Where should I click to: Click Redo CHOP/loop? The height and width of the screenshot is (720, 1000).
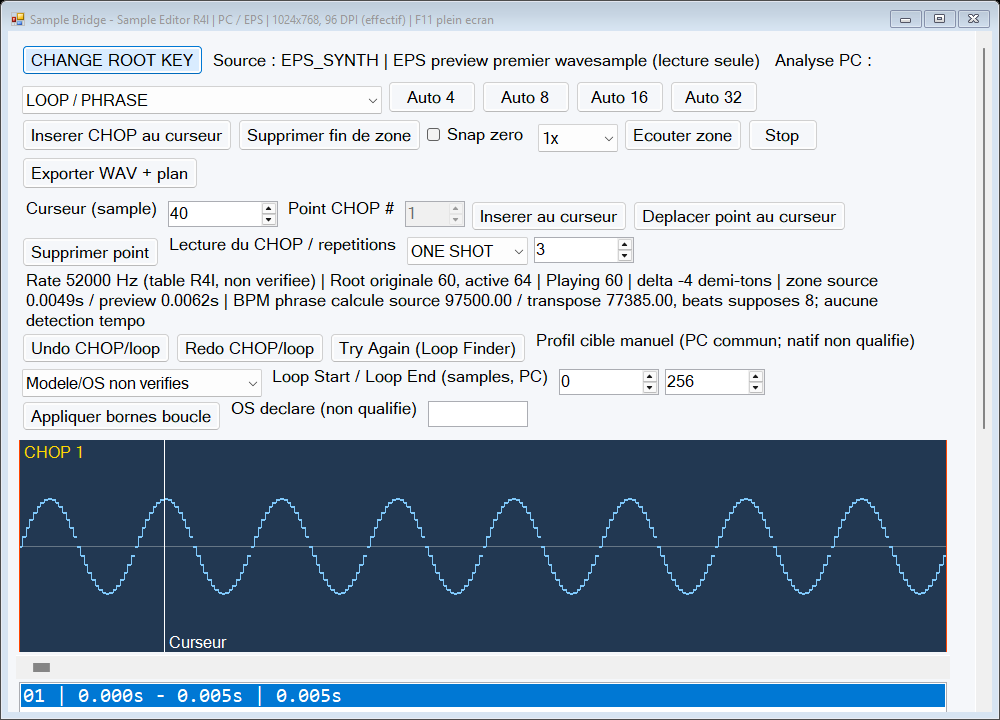point(249,348)
